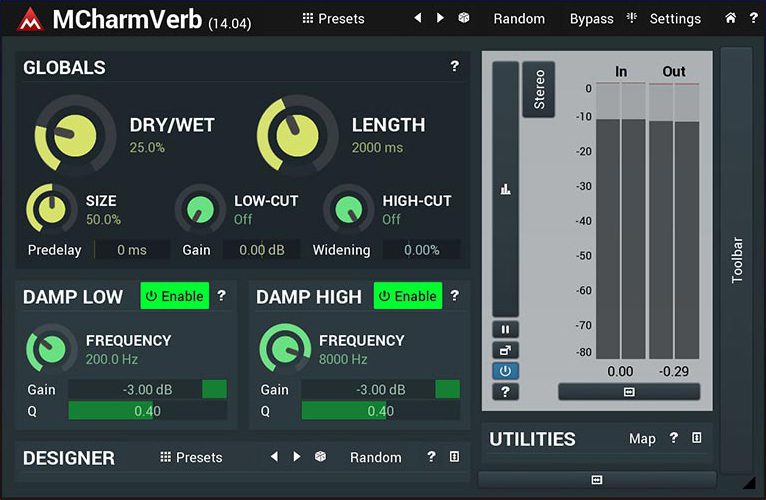
Task: Click the Bypass button
Action: coord(591,18)
